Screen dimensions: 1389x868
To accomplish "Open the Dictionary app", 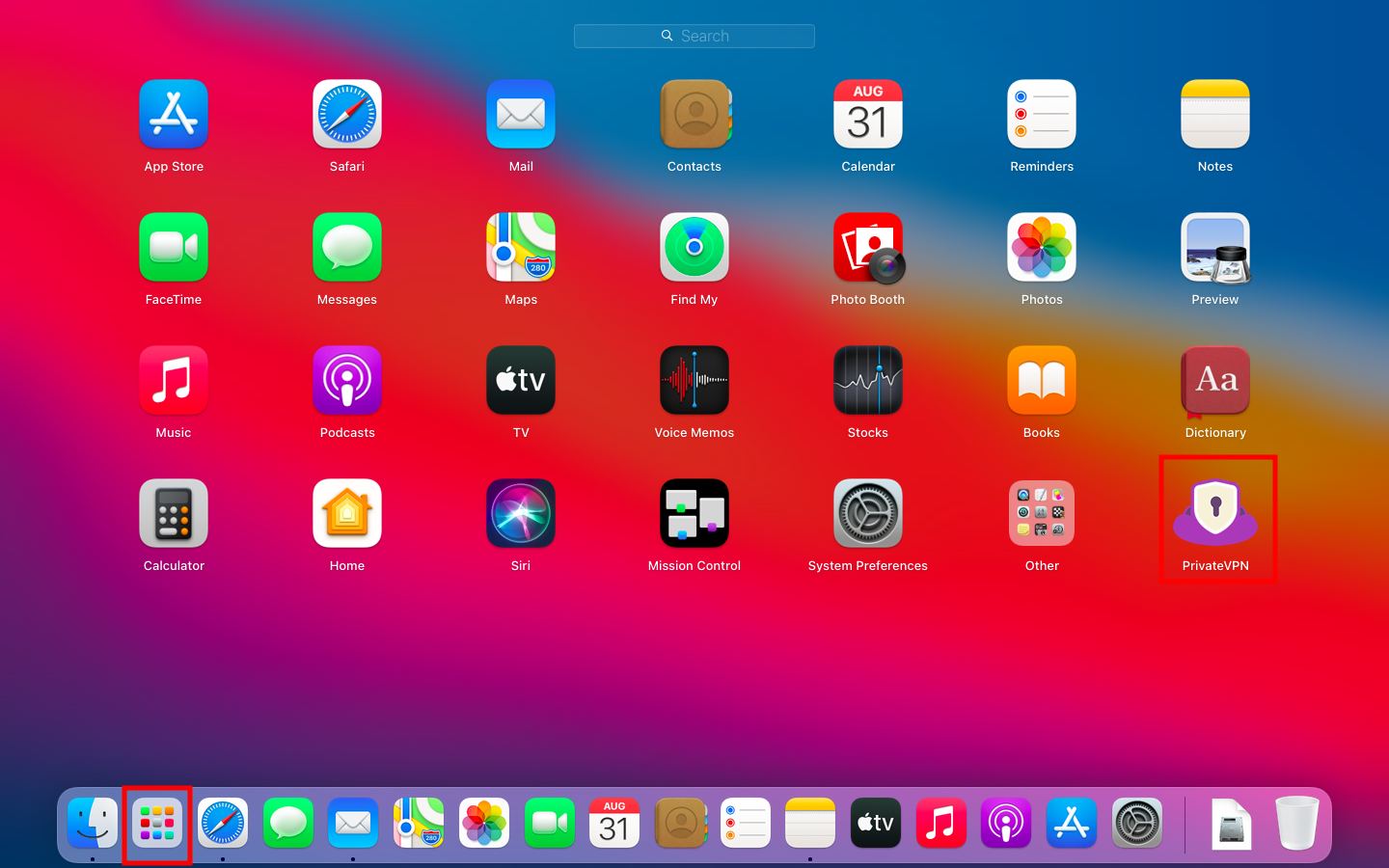I will point(1215,380).
